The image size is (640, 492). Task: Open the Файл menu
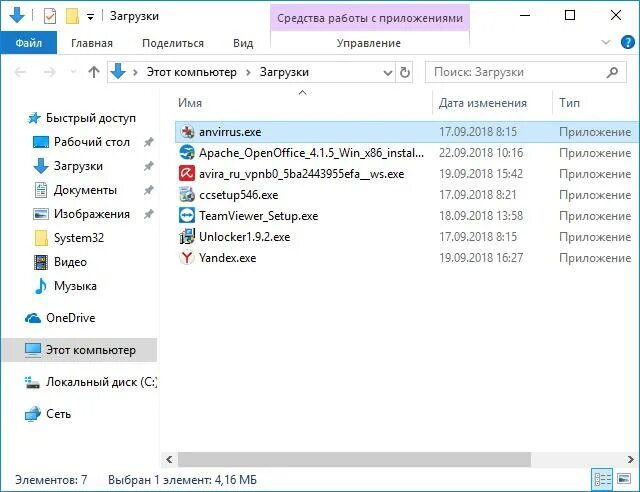pyautogui.click(x=29, y=42)
